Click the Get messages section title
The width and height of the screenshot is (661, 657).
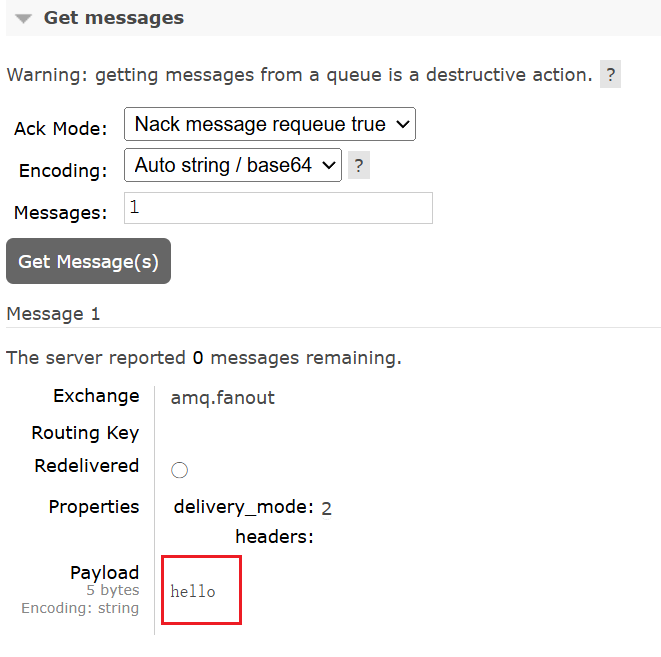[x=113, y=18]
